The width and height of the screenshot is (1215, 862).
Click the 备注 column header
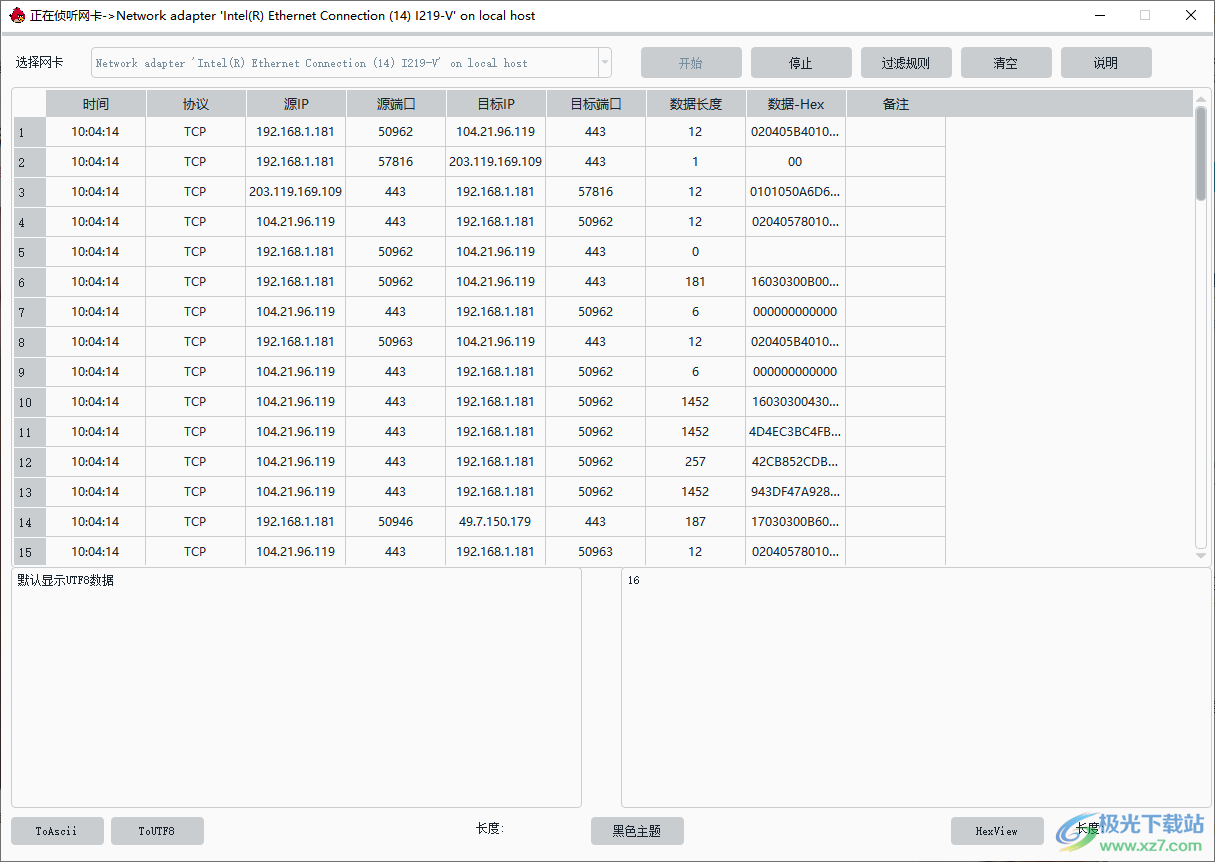pyautogui.click(x=896, y=104)
